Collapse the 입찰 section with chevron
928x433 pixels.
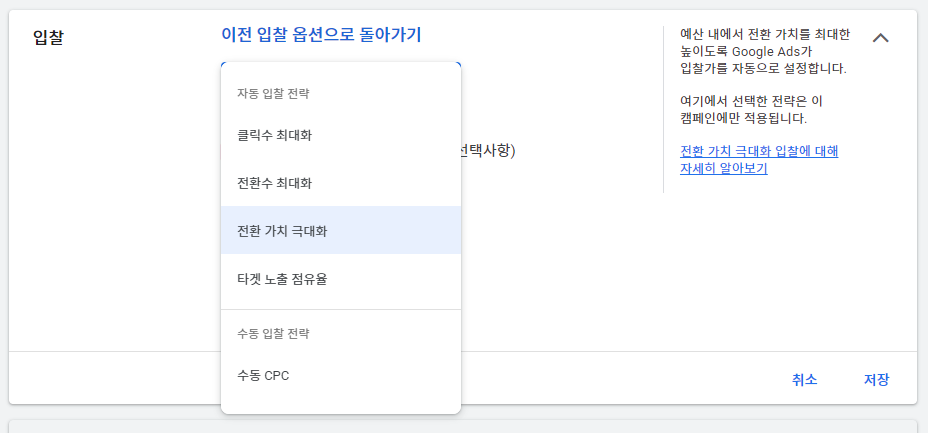(x=880, y=38)
